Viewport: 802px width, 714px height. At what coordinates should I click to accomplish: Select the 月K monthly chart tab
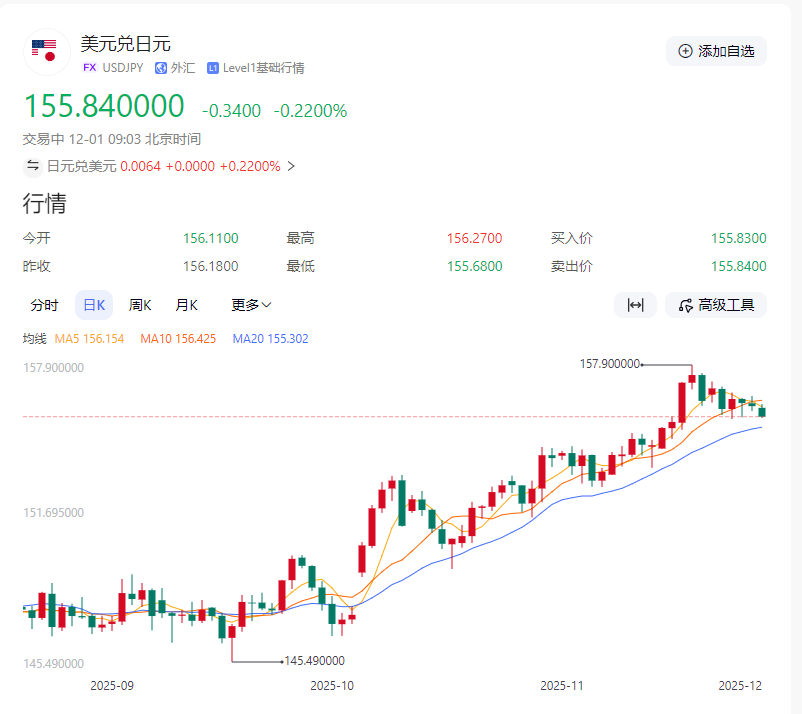pos(187,305)
